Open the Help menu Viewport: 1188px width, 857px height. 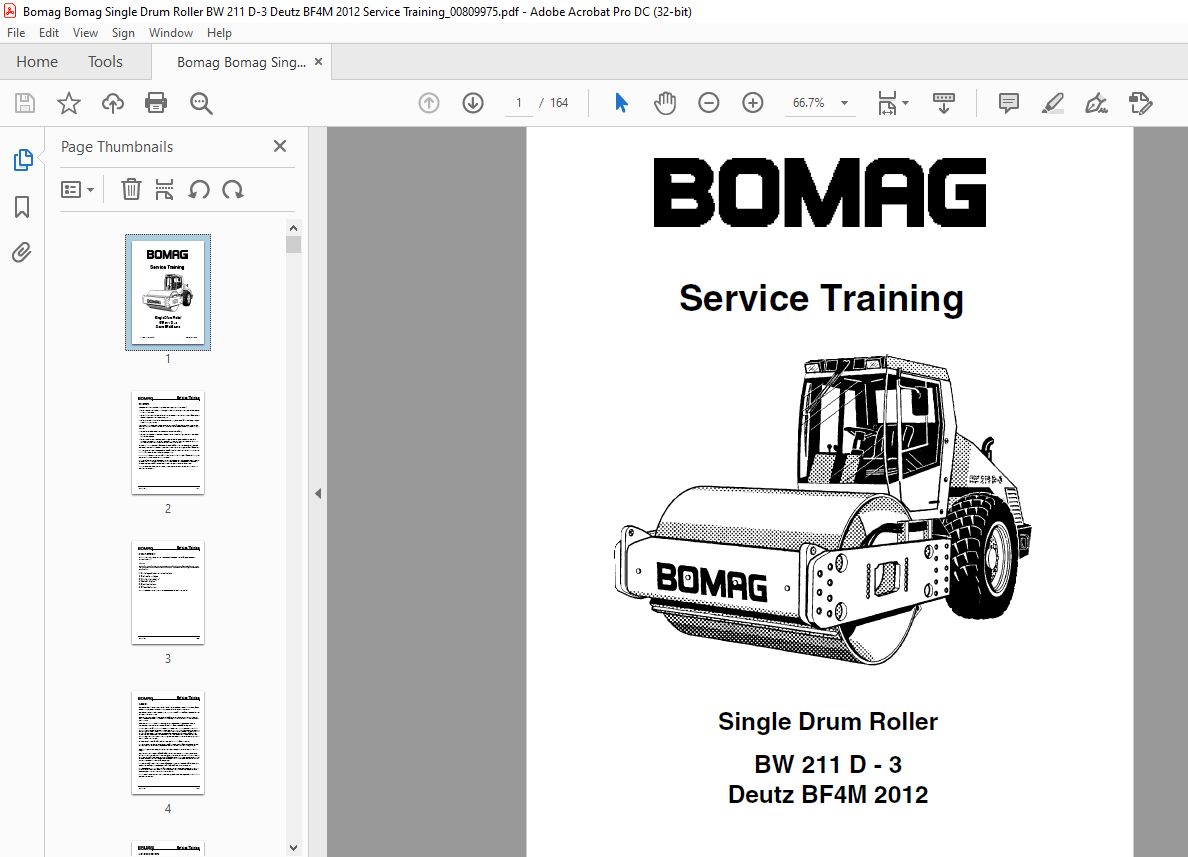[219, 33]
